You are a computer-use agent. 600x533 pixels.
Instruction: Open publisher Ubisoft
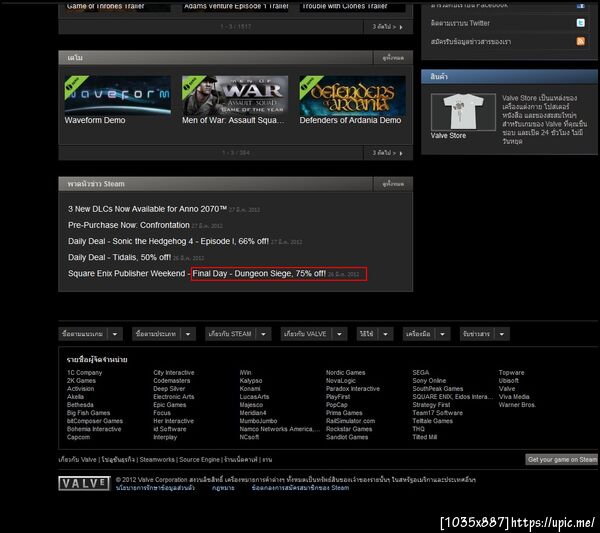509,381
